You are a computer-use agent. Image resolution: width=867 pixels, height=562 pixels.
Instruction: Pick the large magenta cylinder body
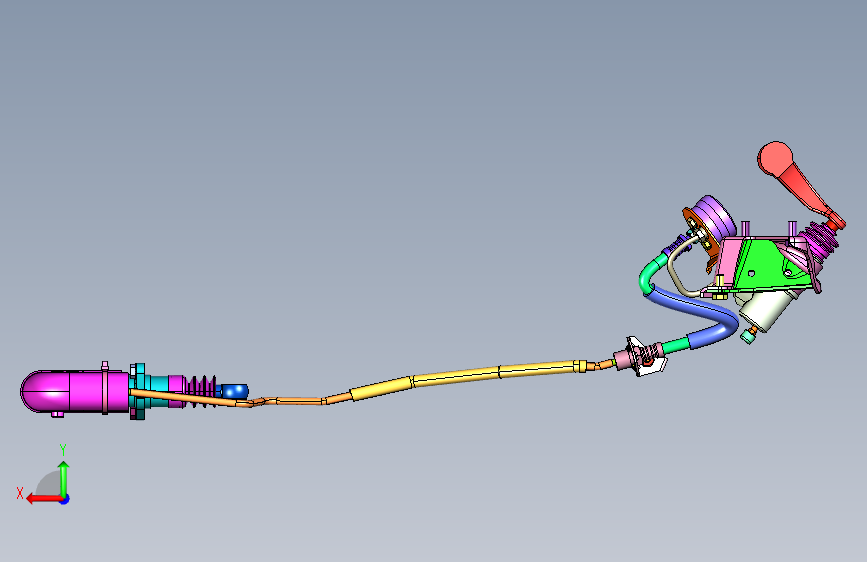click(x=75, y=391)
